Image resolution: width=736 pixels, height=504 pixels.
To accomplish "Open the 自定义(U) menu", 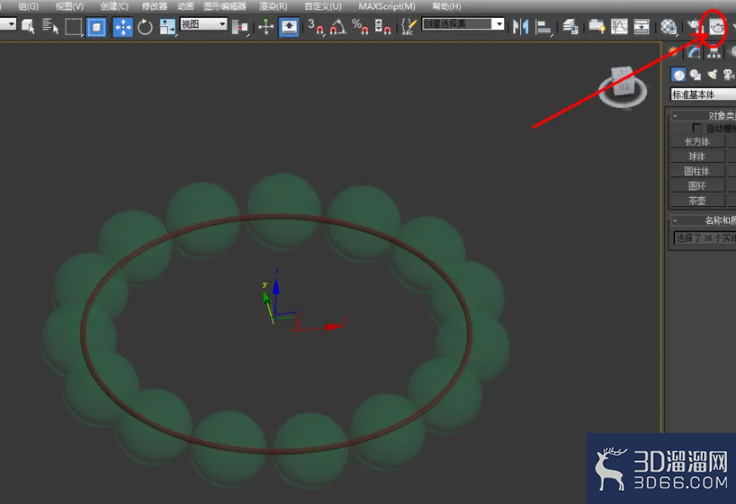I will (323, 7).
